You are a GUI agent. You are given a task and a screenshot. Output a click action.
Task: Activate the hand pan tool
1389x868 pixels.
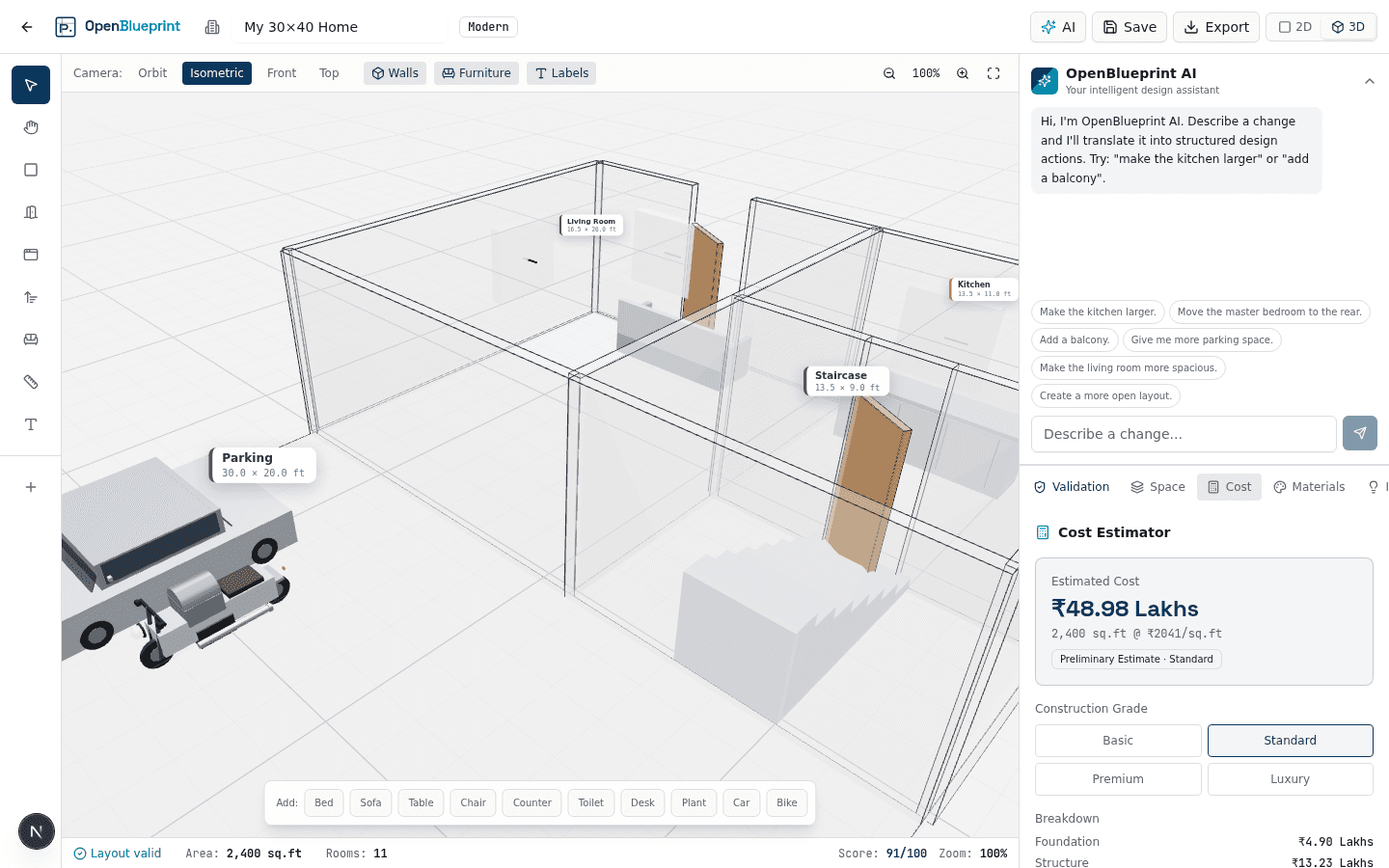click(x=31, y=127)
